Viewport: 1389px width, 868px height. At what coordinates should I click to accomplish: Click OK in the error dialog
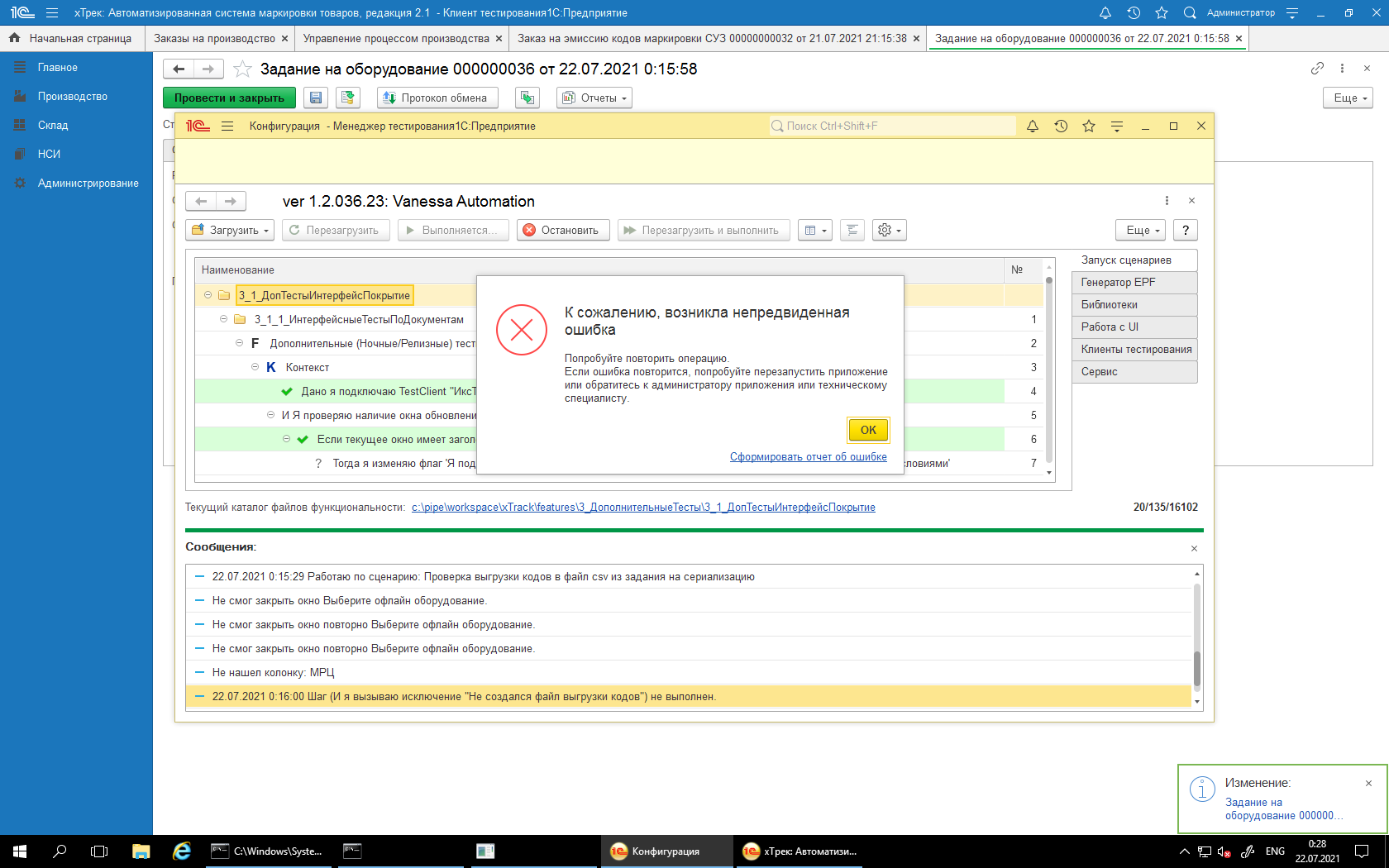(868, 430)
